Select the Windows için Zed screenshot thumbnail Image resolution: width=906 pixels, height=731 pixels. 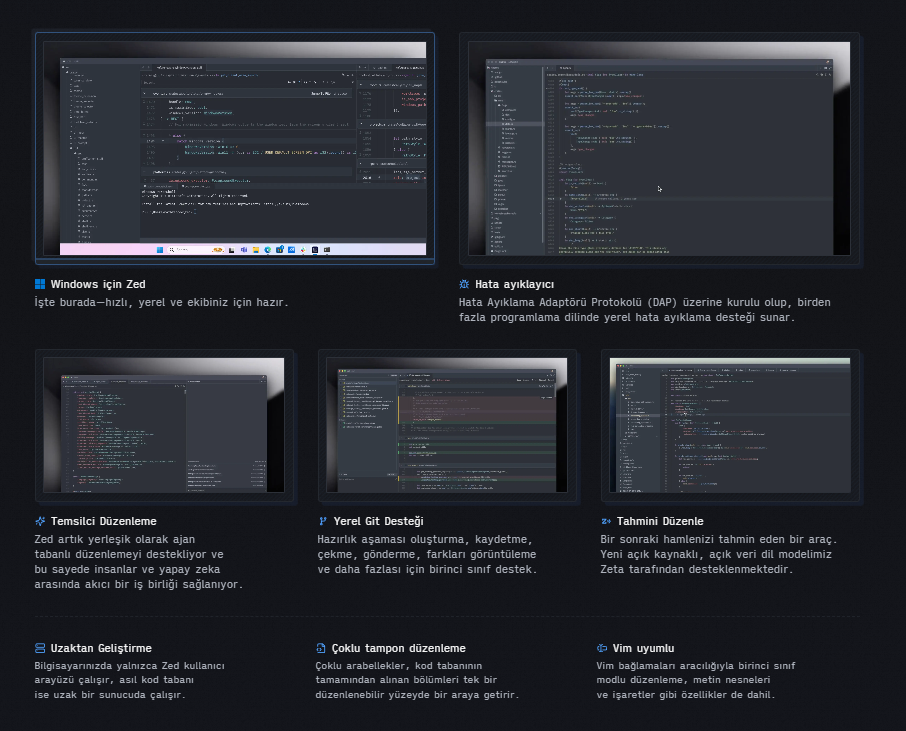(x=235, y=149)
